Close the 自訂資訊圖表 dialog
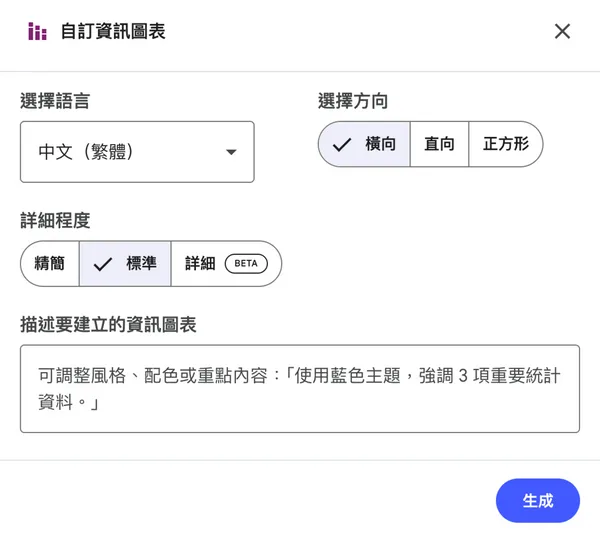Image resolution: width=600 pixels, height=534 pixels. click(x=562, y=31)
